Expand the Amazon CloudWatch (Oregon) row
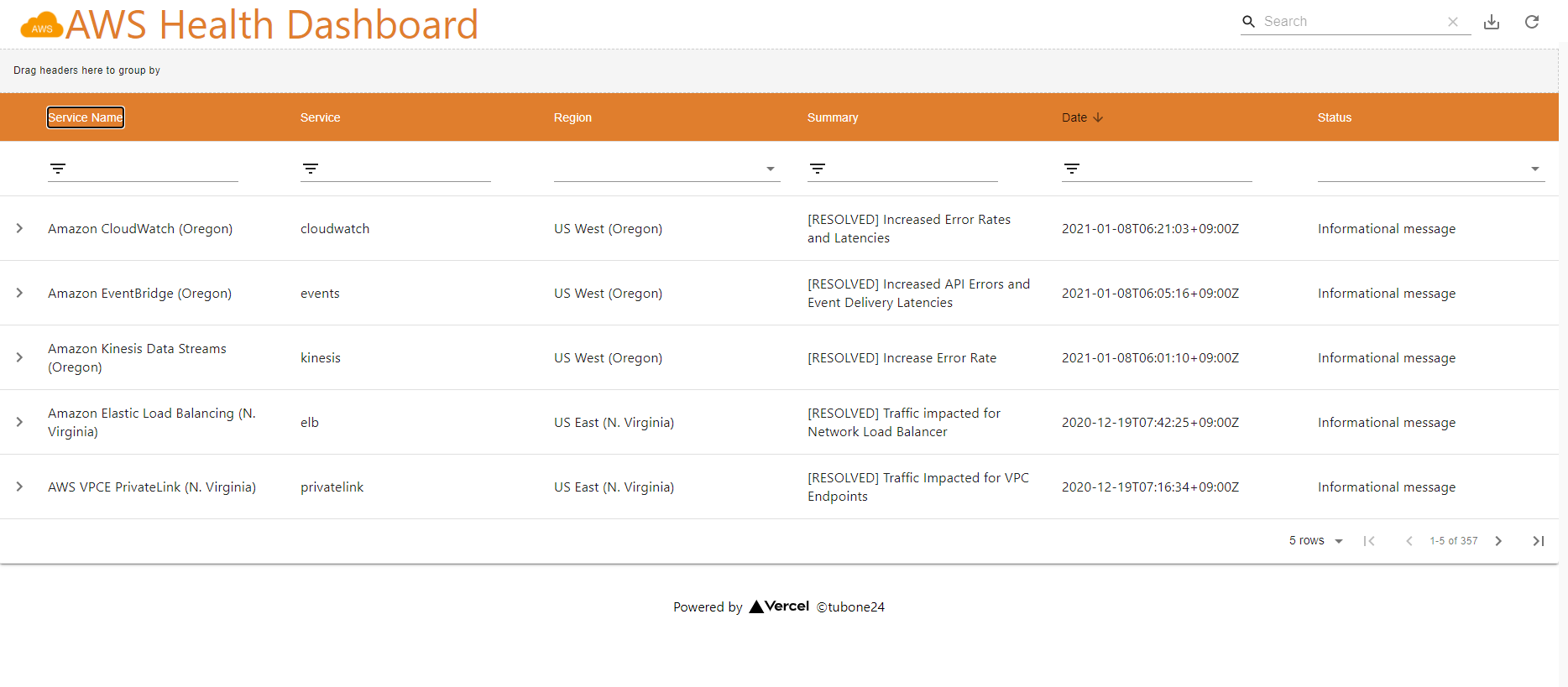1568x687 pixels. tap(19, 228)
